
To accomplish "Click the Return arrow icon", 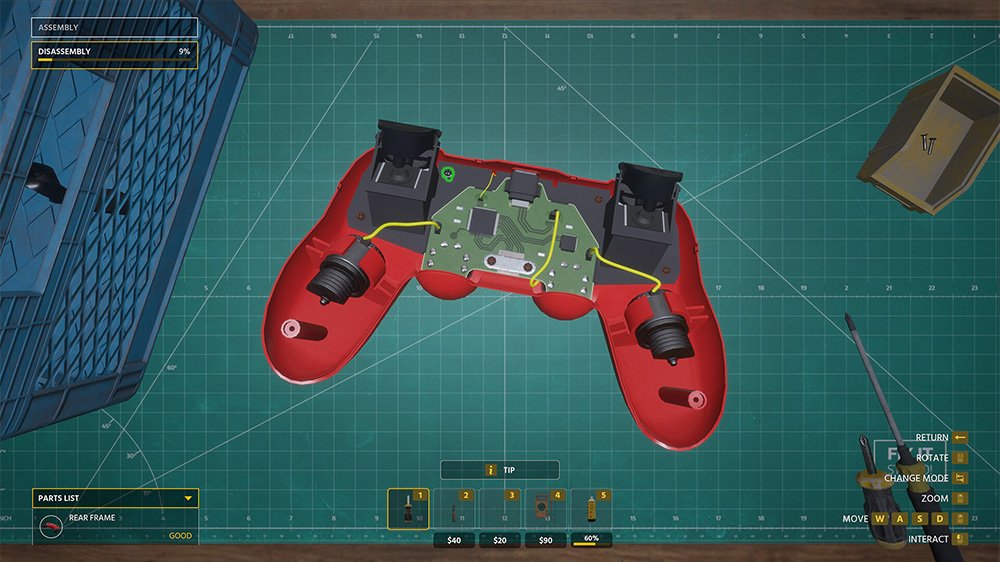I will pos(960,437).
